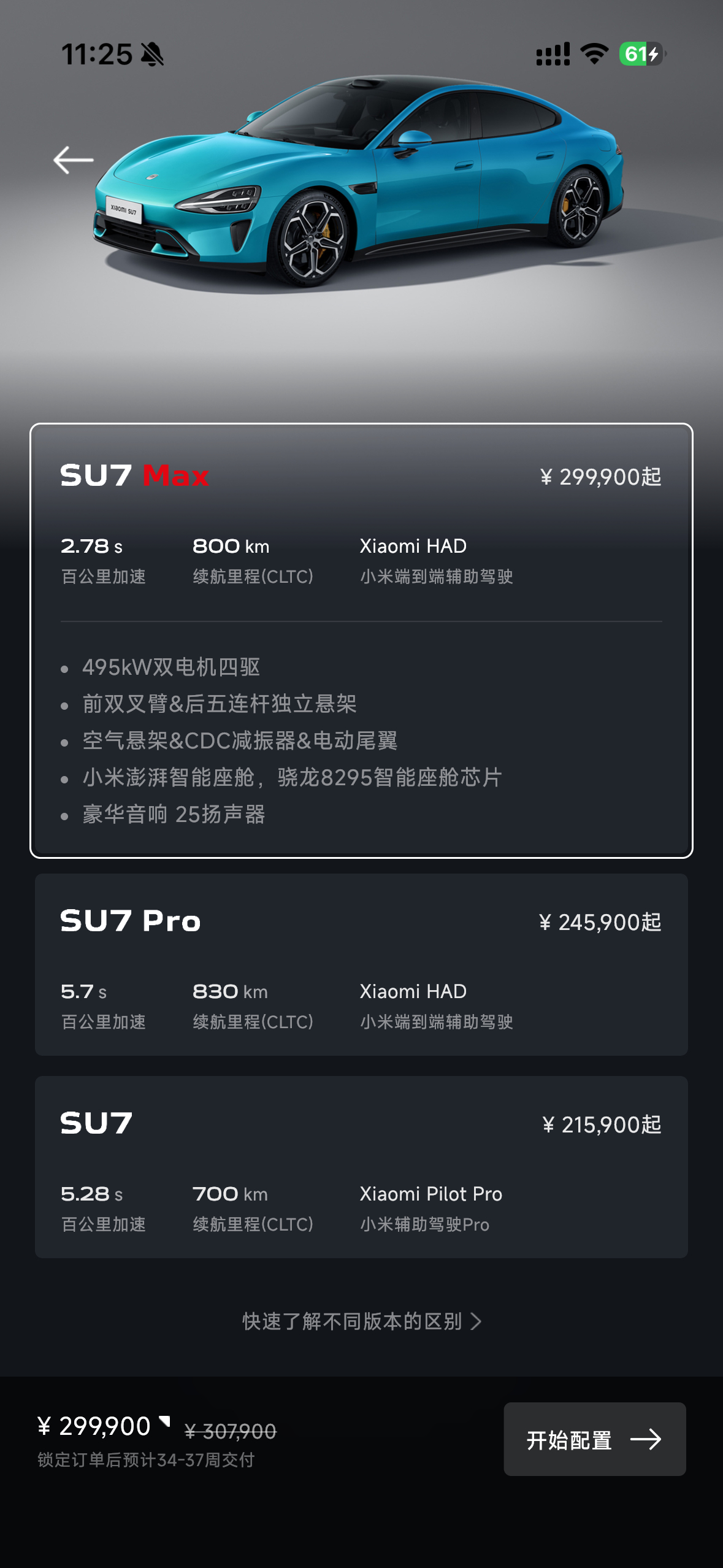Tap the battery charging indicator
723x1568 pixels.
click(x=642, y=54)
